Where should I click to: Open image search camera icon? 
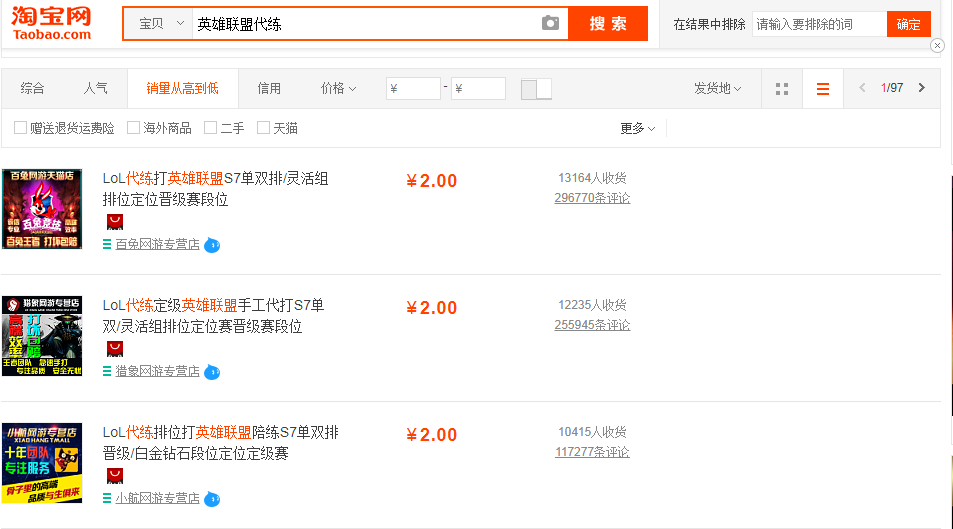pos(550,24)
